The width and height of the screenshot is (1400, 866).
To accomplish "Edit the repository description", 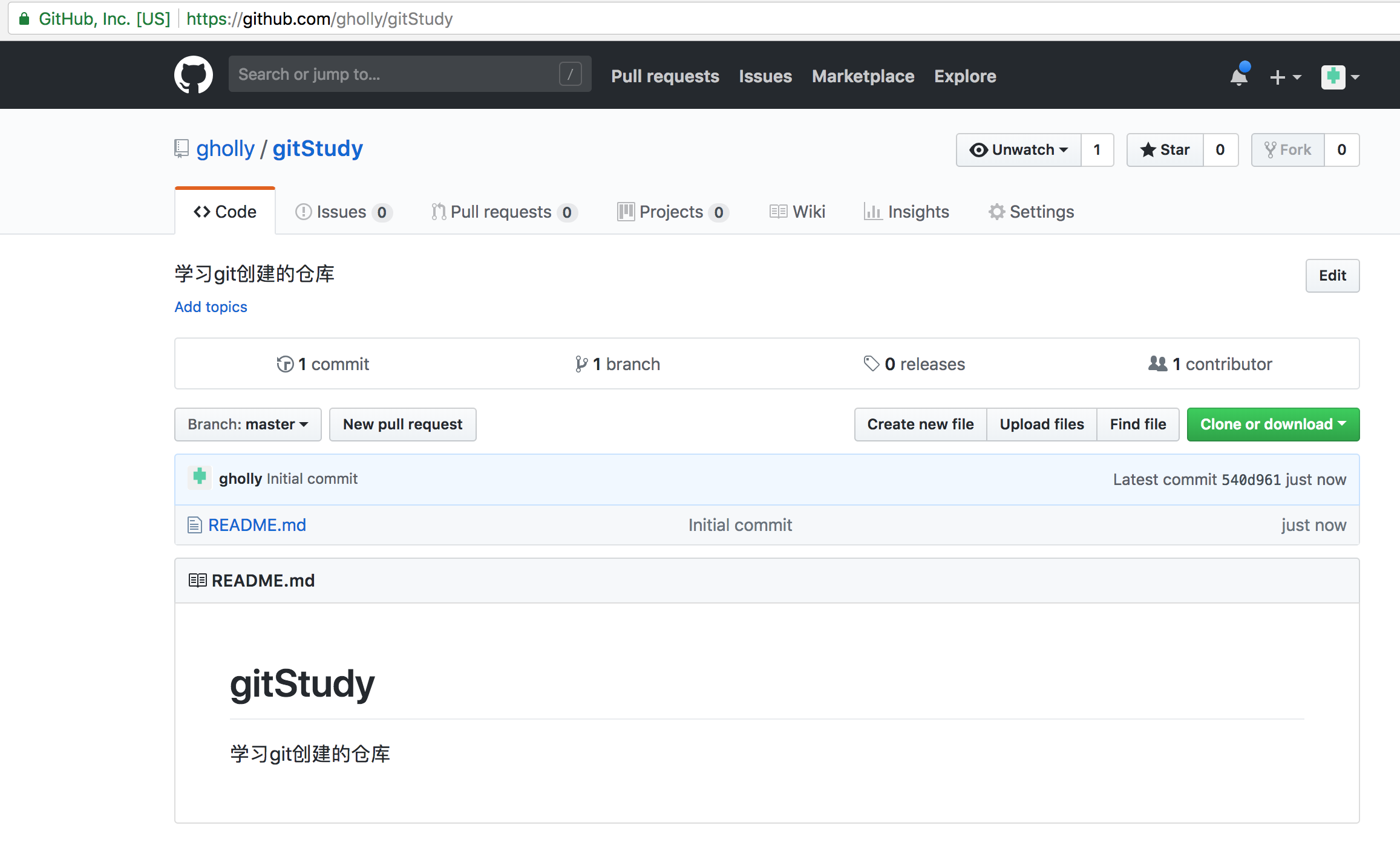I will click(x=1332, y=276).
